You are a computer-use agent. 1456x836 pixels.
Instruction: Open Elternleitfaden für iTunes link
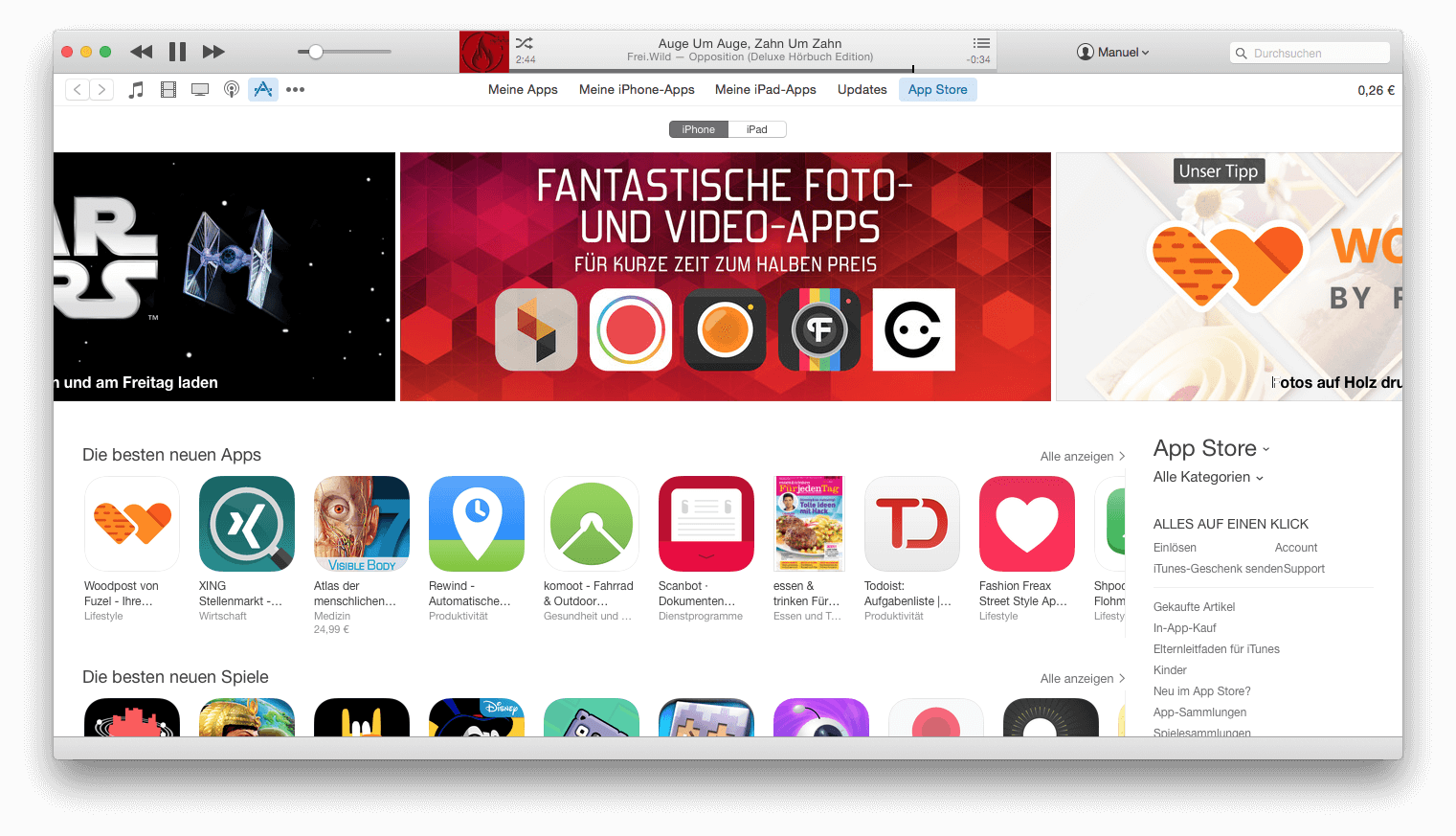pos(1216,649)
